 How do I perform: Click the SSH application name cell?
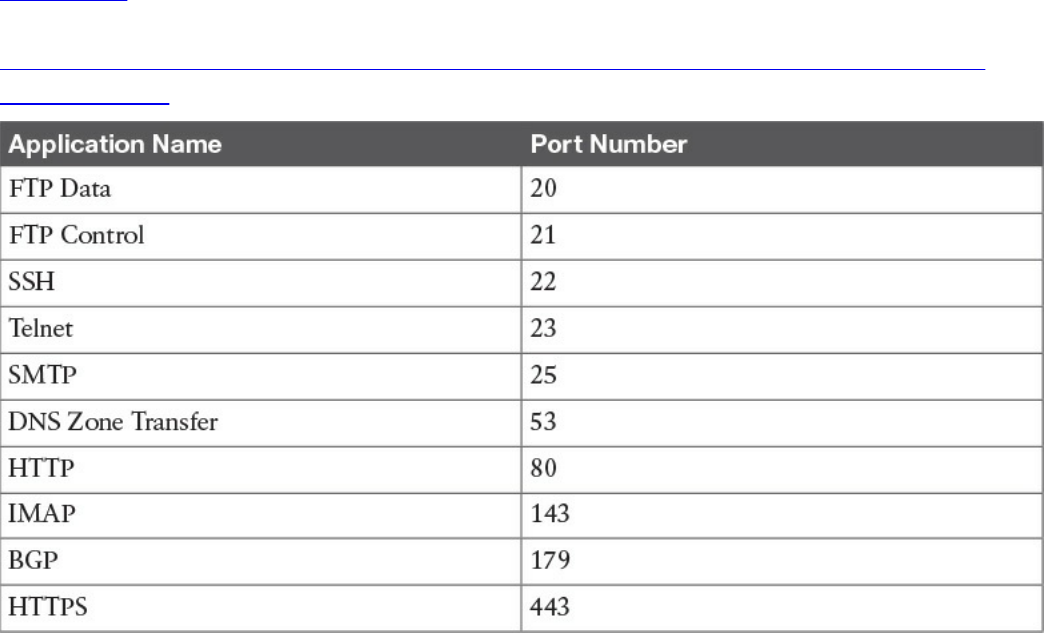(31, 282)
